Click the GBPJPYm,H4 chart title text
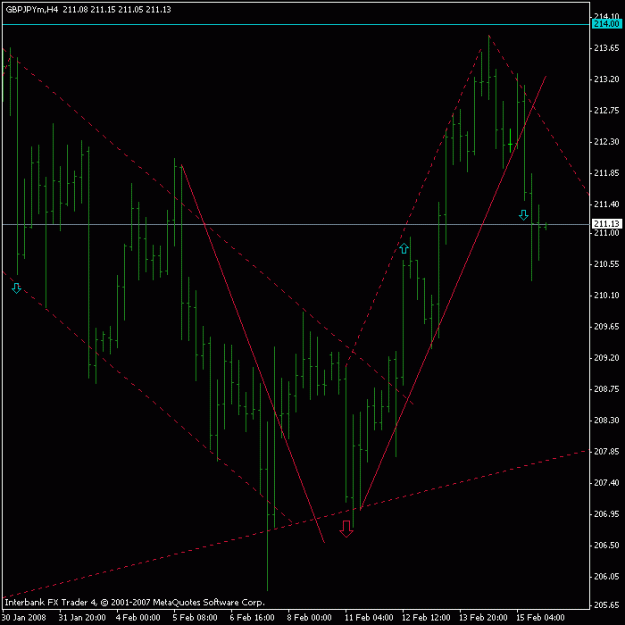625x625 pixels. click(32, 9)
